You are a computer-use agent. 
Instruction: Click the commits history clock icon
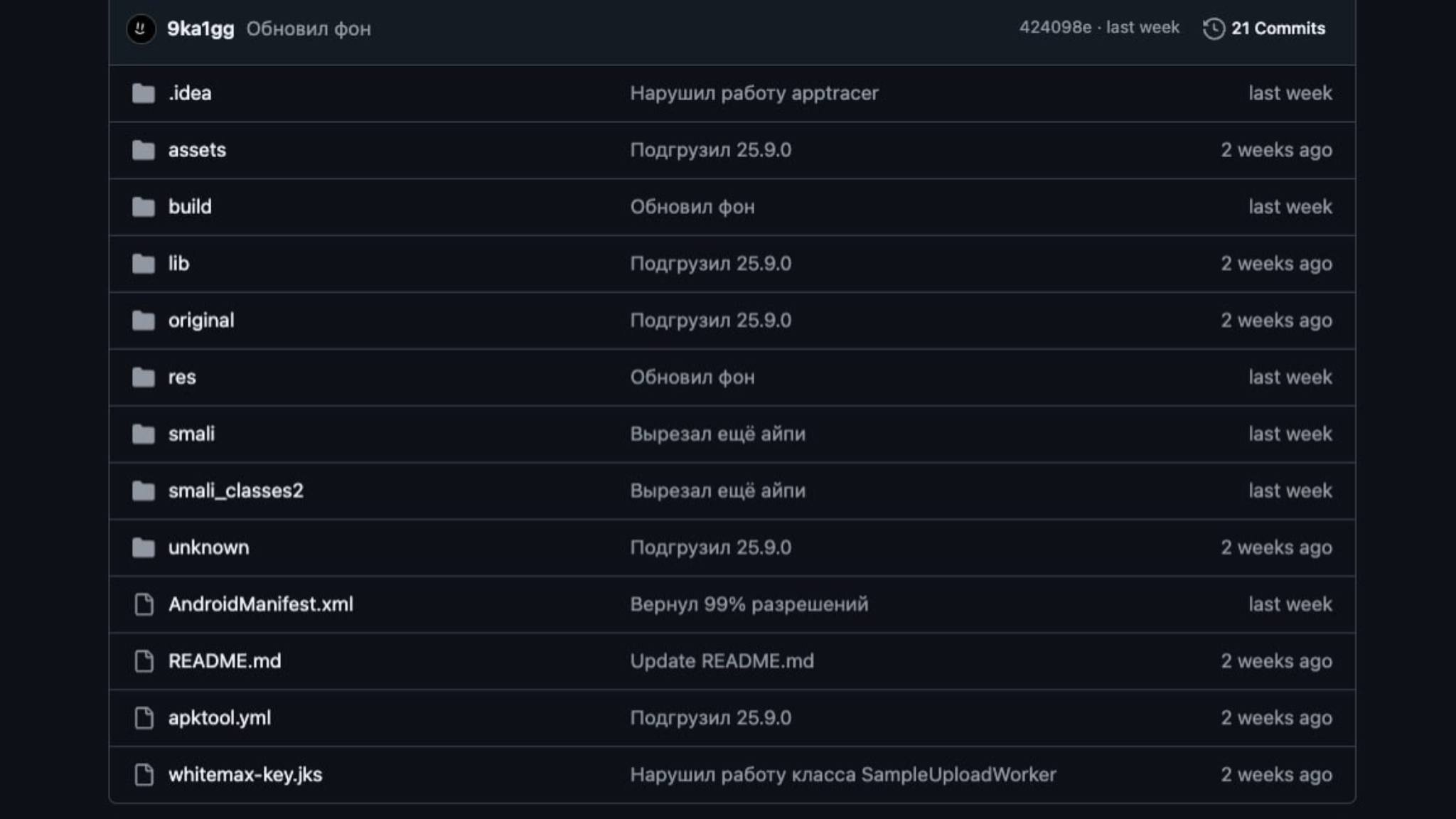(x=1214, y=29)
